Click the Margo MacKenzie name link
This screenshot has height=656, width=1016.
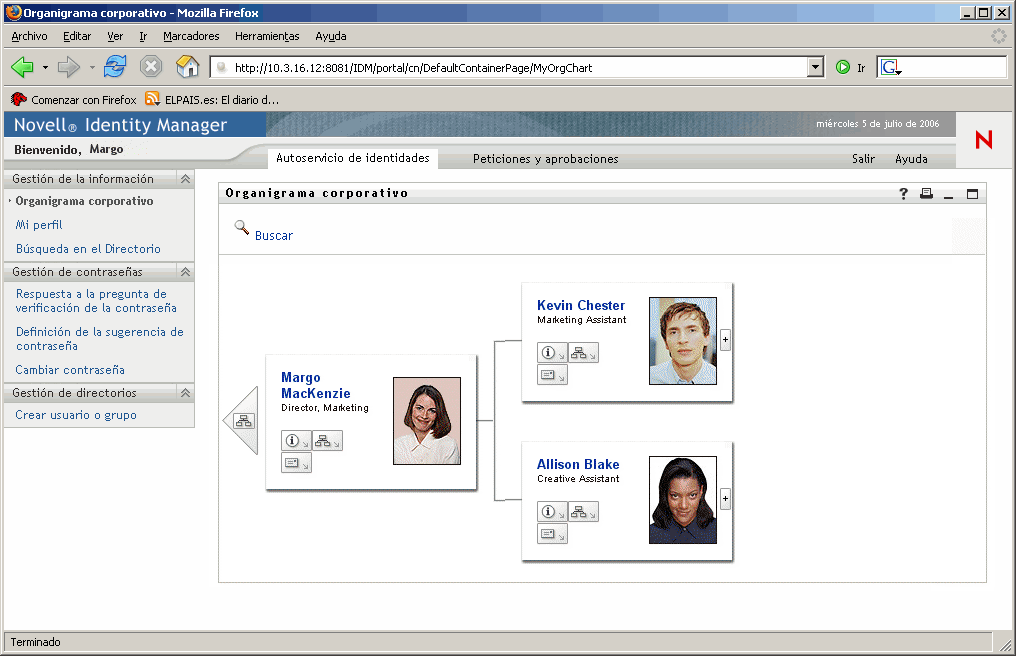tap(316, 385)
